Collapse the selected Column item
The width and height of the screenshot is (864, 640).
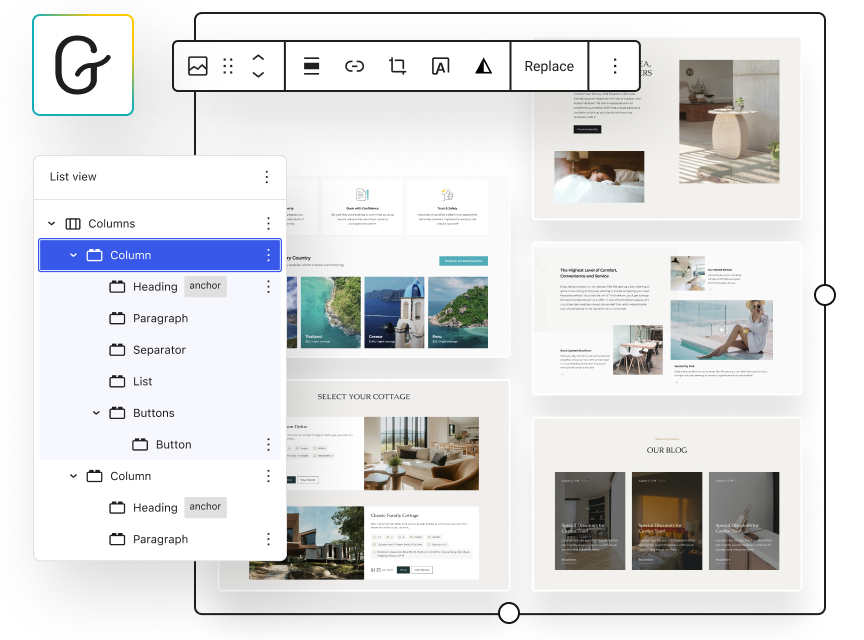pyautogui.click(x=73, y=256)
